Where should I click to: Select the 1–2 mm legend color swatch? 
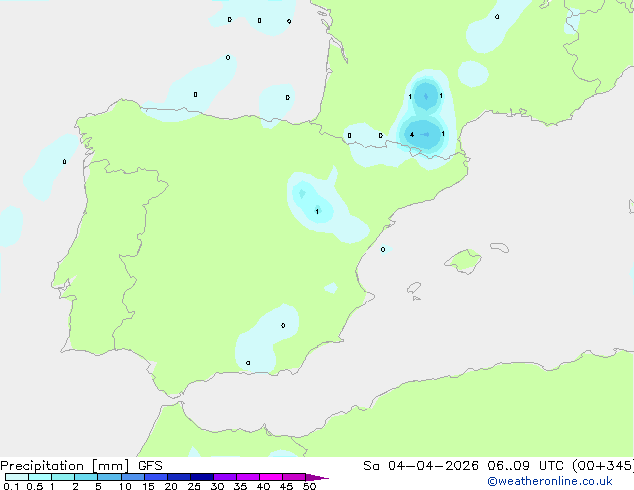click(63, 477)
